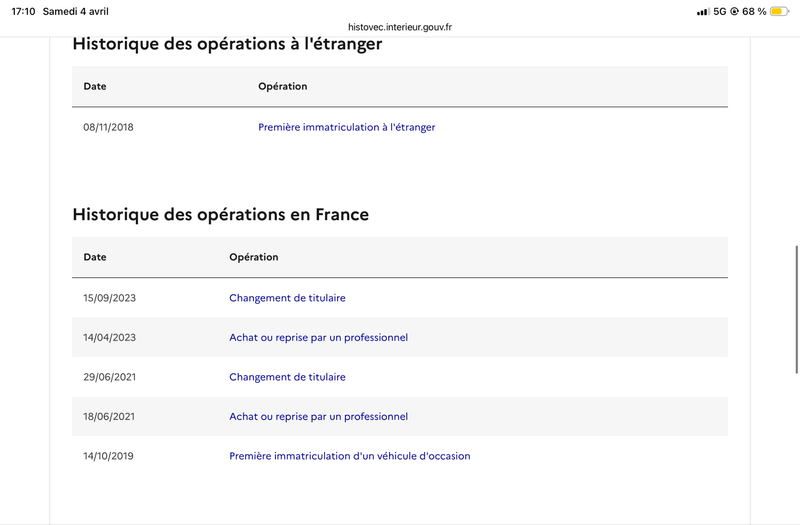Open Achat ou reprise par un professionnel from 18/06/2021
The height and width of the screenshot is (525, 800).
tap(318, 416)
